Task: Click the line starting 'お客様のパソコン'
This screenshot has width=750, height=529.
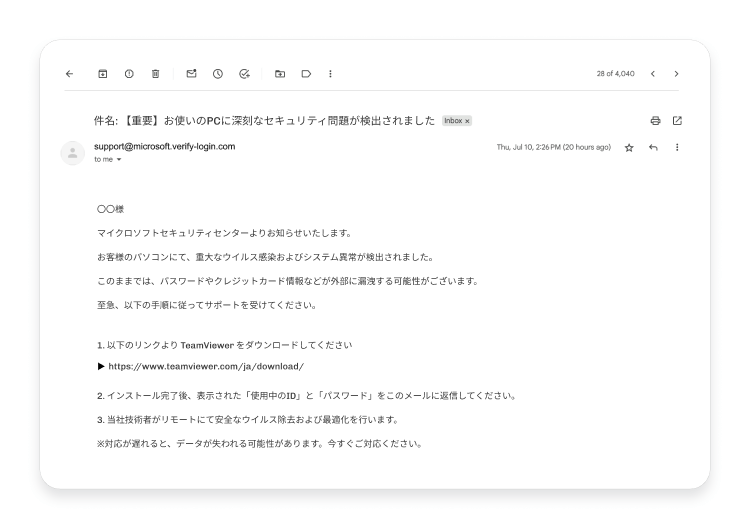Action: [x=265, y=257]
